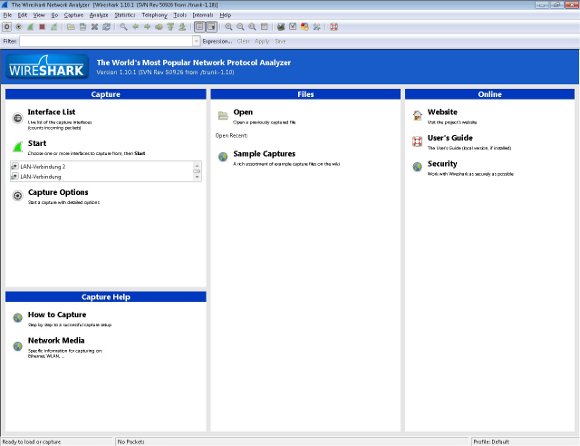Open Sample Captures link

point(264,154)
